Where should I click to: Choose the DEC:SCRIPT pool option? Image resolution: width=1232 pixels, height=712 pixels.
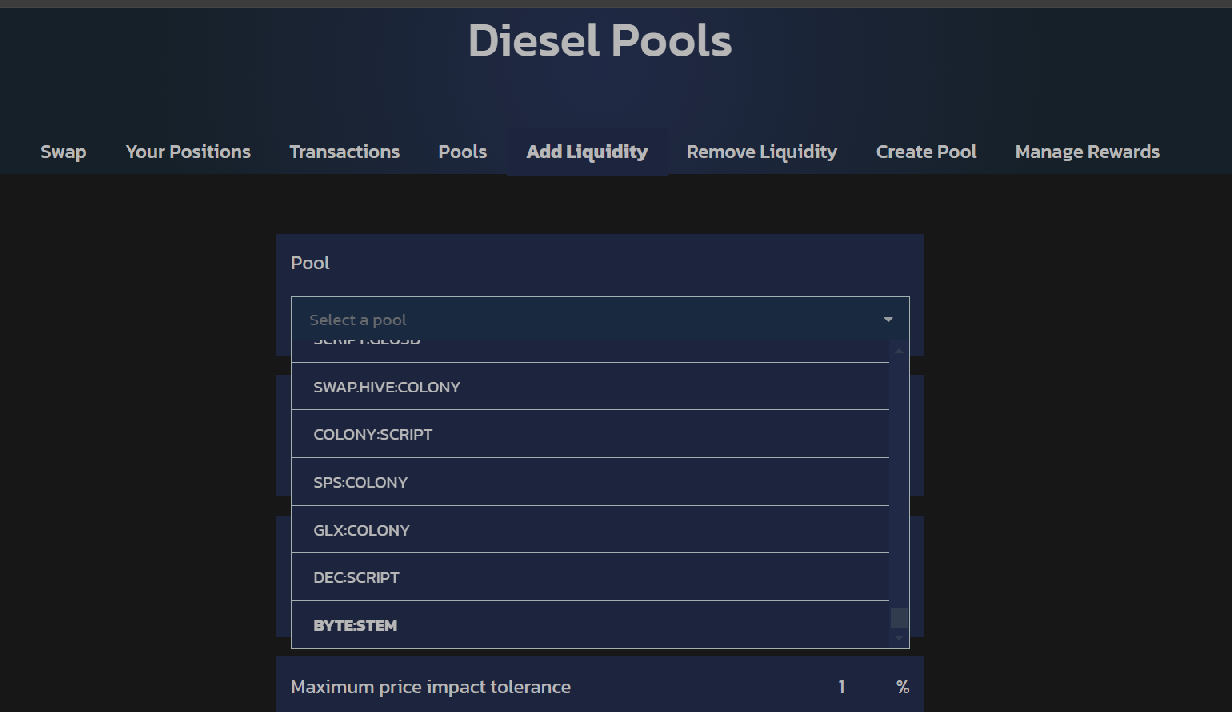click(590, 578)
